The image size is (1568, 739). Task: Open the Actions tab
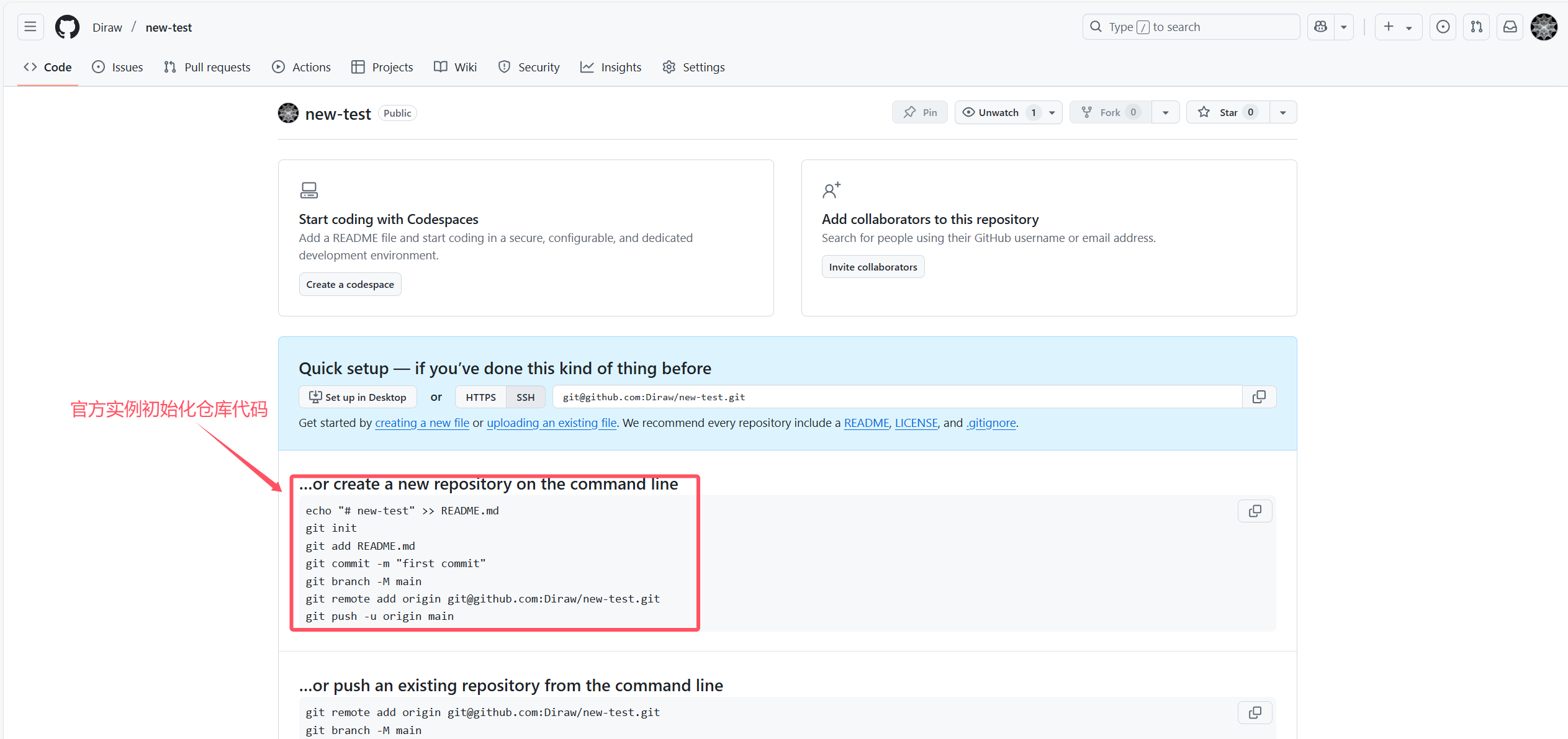click(302, 67)
